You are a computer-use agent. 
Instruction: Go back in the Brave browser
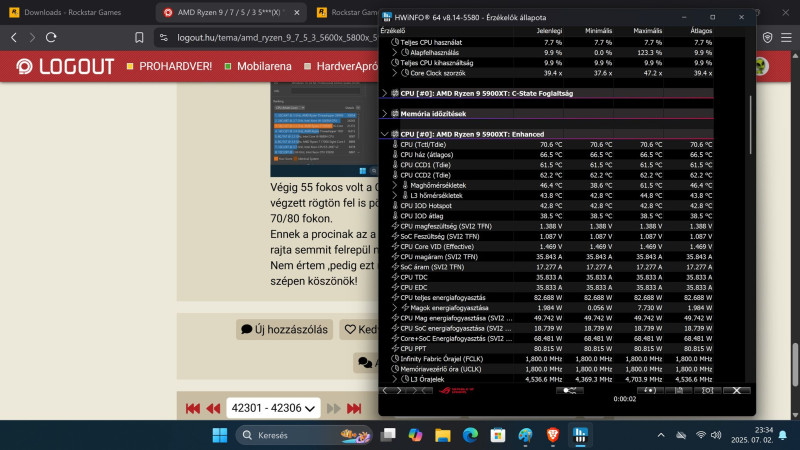[14, 37]
